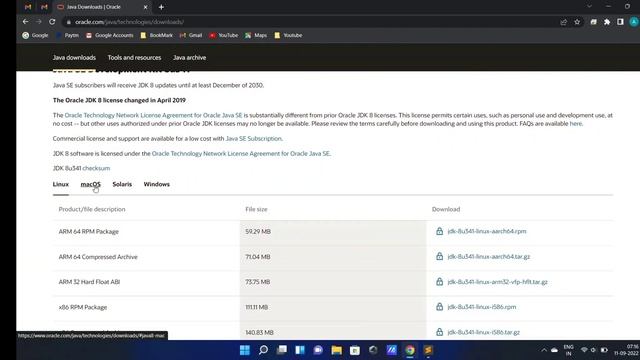
Task: Open the Windows Start menu
Action: 245,350
